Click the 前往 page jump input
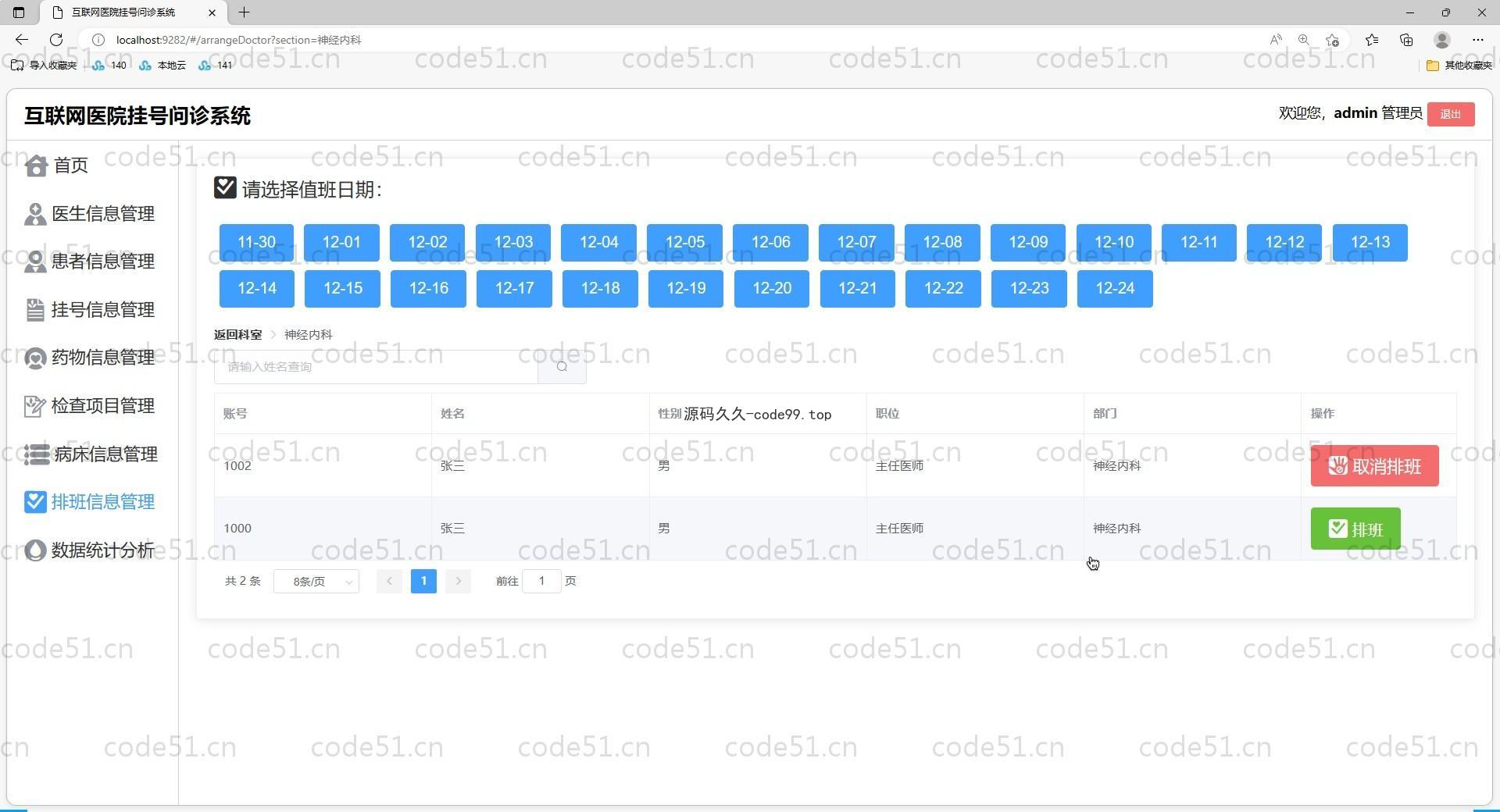The height and width of the screenshot is (812, 1500). tap(541, 582)
